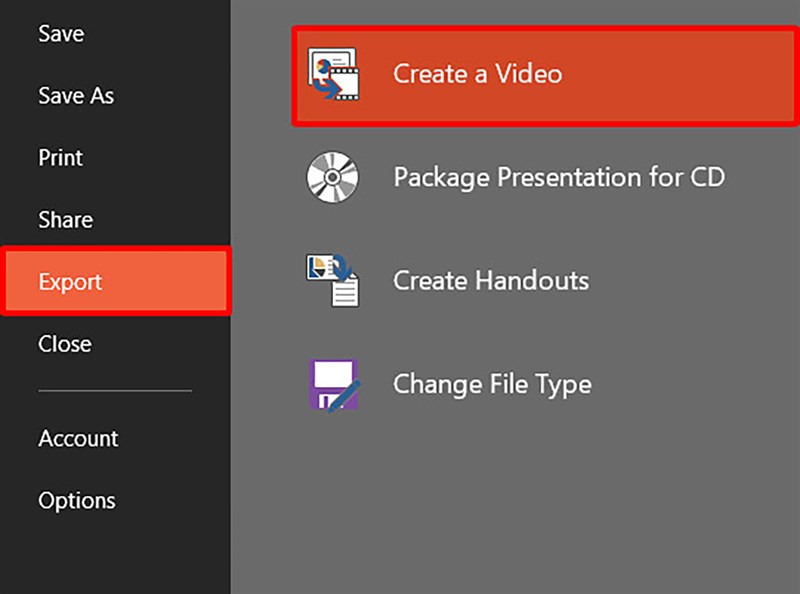
Task: Open the Save As menu item
Action: [75, 95]
